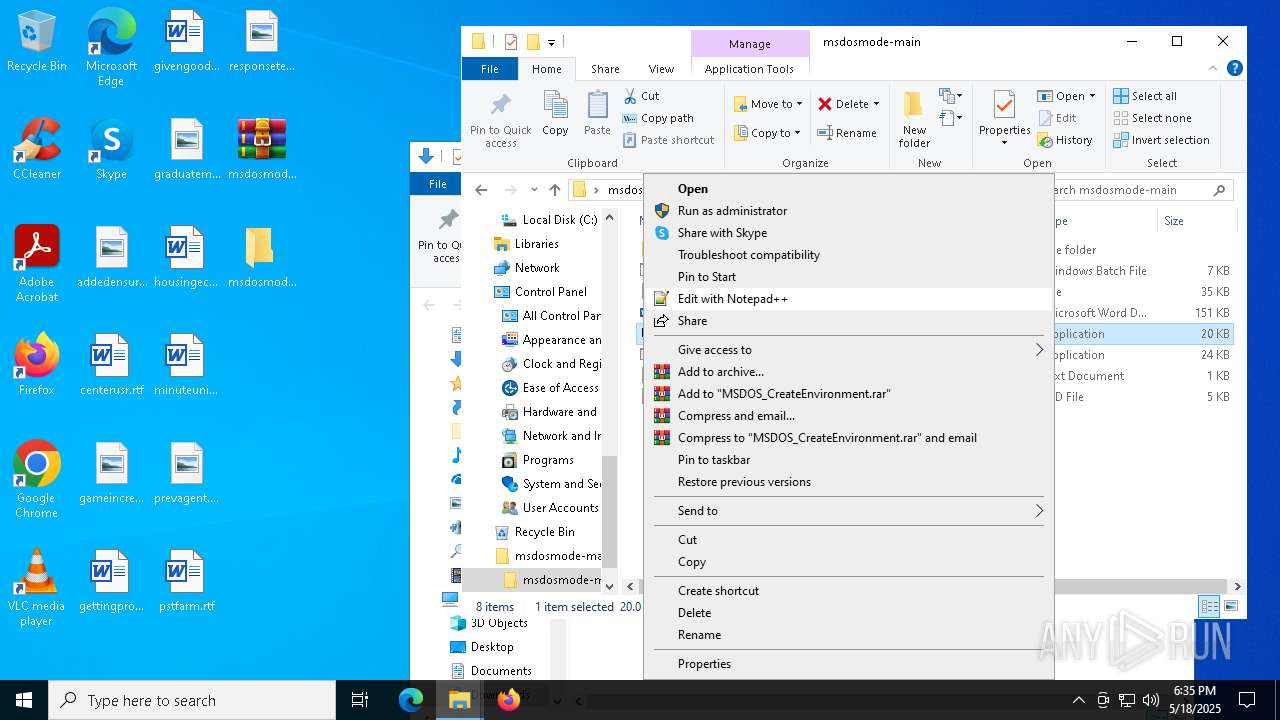Click the Up one level arrow
Viewport: 1280px width, 720px height.
554,190
